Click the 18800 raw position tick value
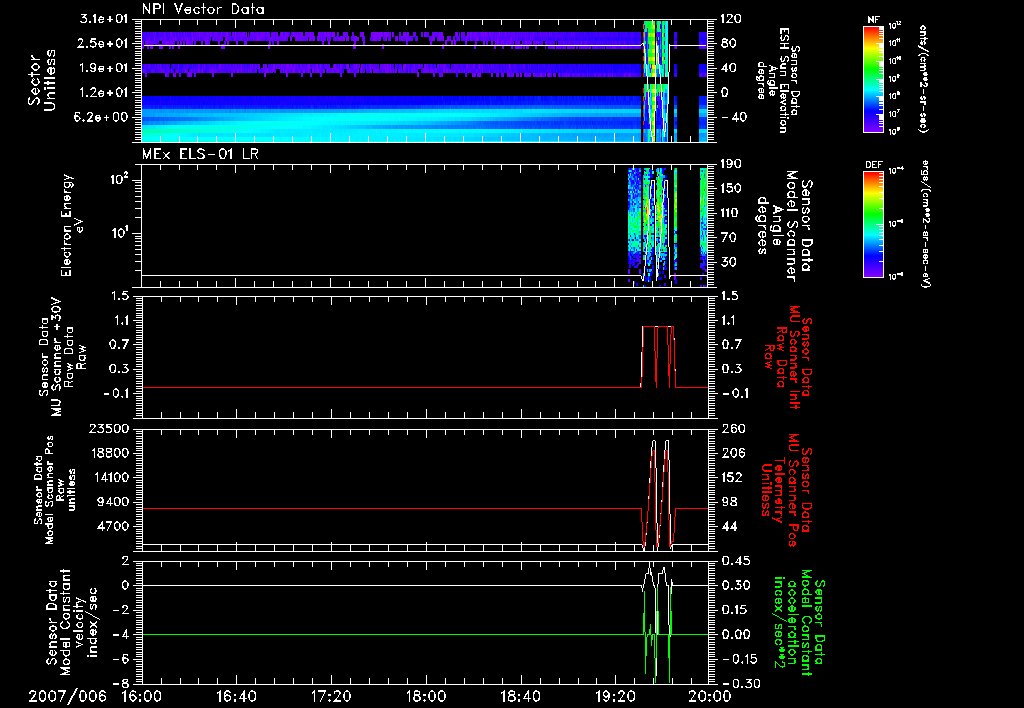This screenshot has height=708, width=1024. [110, 453]
